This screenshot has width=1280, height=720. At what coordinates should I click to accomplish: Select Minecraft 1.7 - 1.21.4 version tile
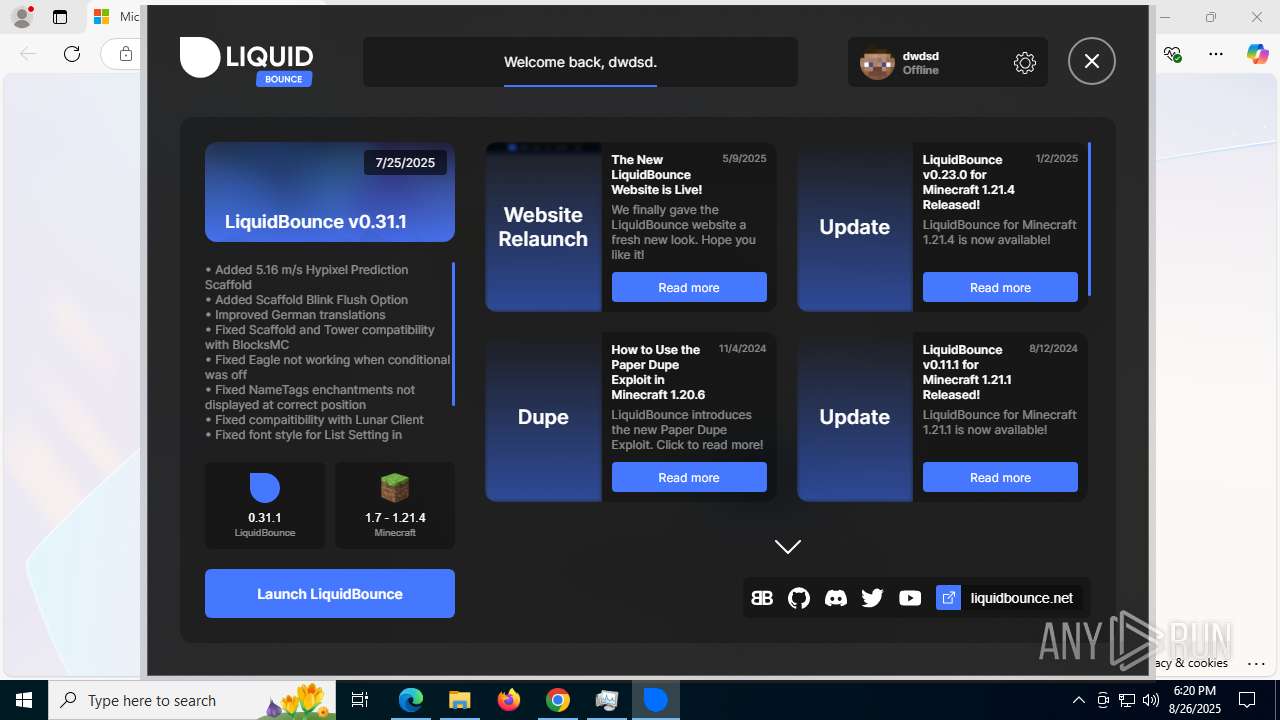click(x=395, y=505)
